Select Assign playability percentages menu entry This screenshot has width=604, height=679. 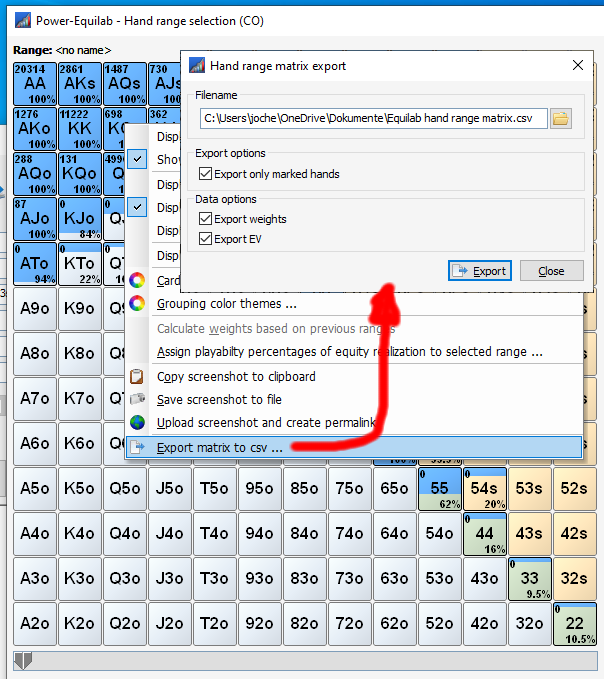(354, 352)
